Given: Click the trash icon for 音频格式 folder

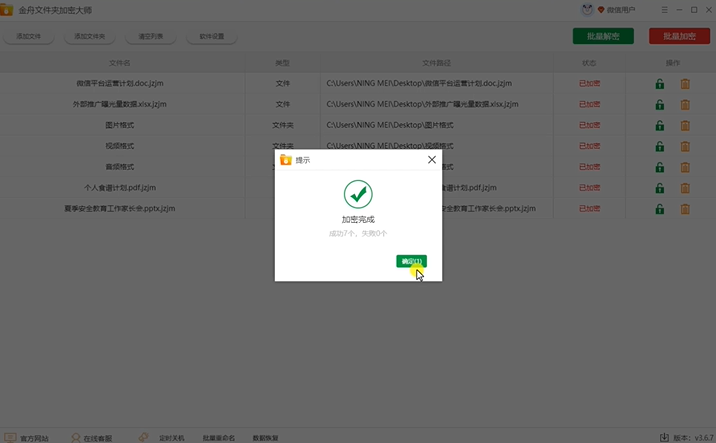Looking at the screenshot, I should [x=685, y=167].
